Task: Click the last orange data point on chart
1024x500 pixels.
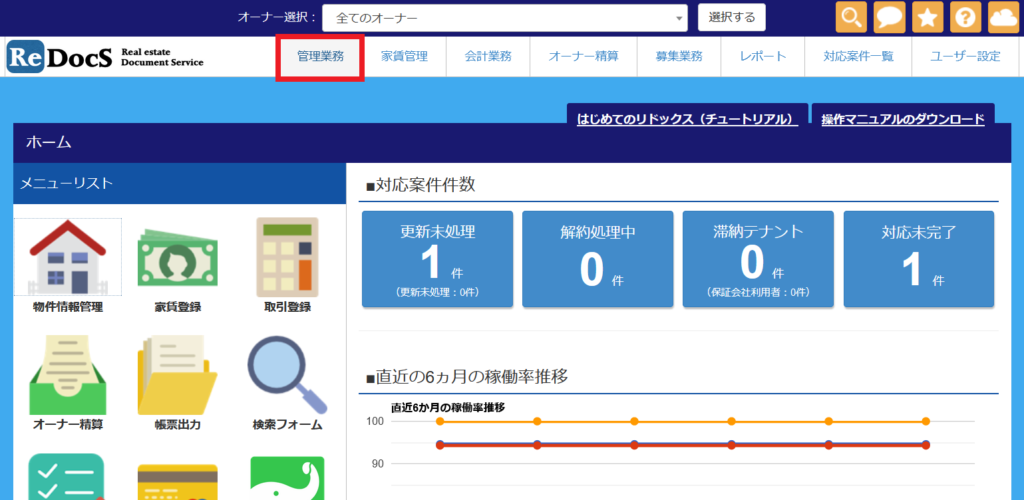Action: pos(925,422)
